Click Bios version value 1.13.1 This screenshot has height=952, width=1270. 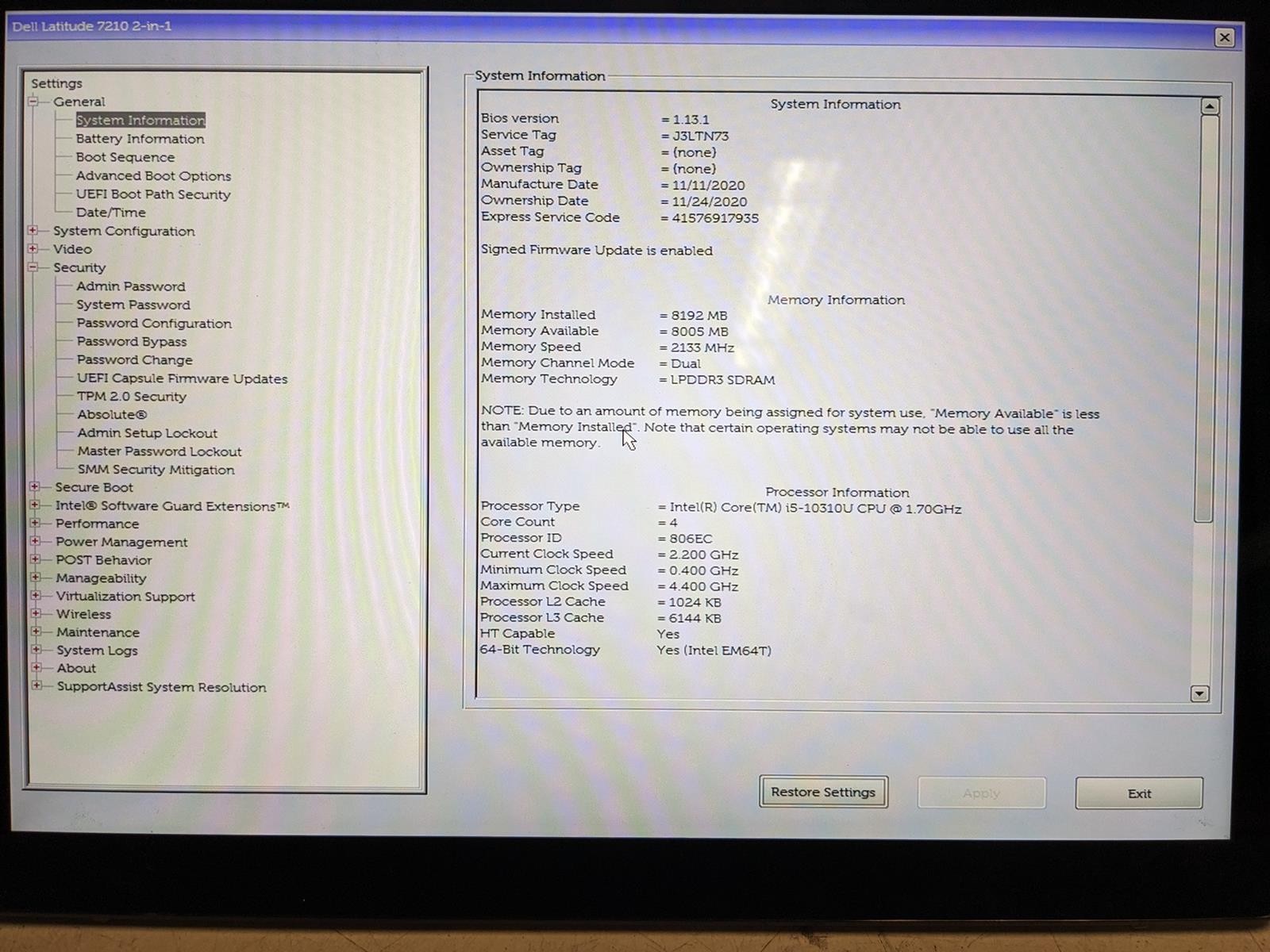point(691,119)
